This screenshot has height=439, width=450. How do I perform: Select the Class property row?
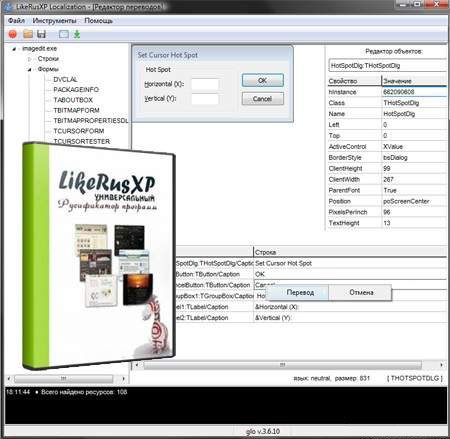click(387, 103)
